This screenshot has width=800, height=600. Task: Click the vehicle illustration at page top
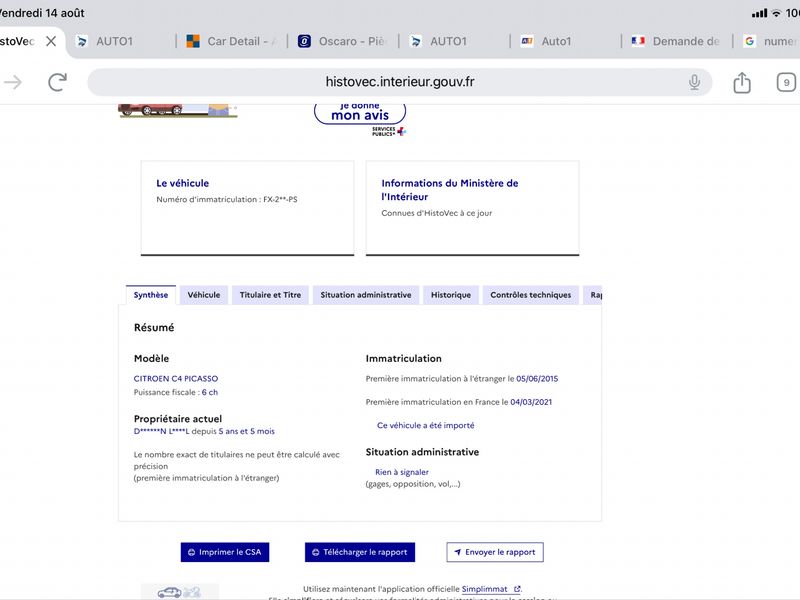[178, 110]
